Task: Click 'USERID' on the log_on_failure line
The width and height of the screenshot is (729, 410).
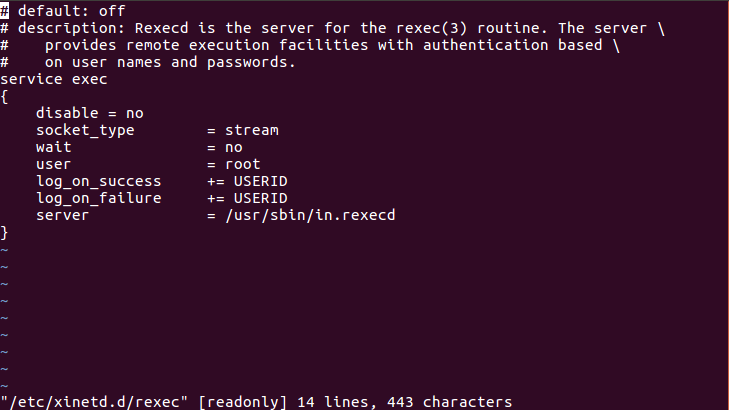Action: (x=260, y=198)
